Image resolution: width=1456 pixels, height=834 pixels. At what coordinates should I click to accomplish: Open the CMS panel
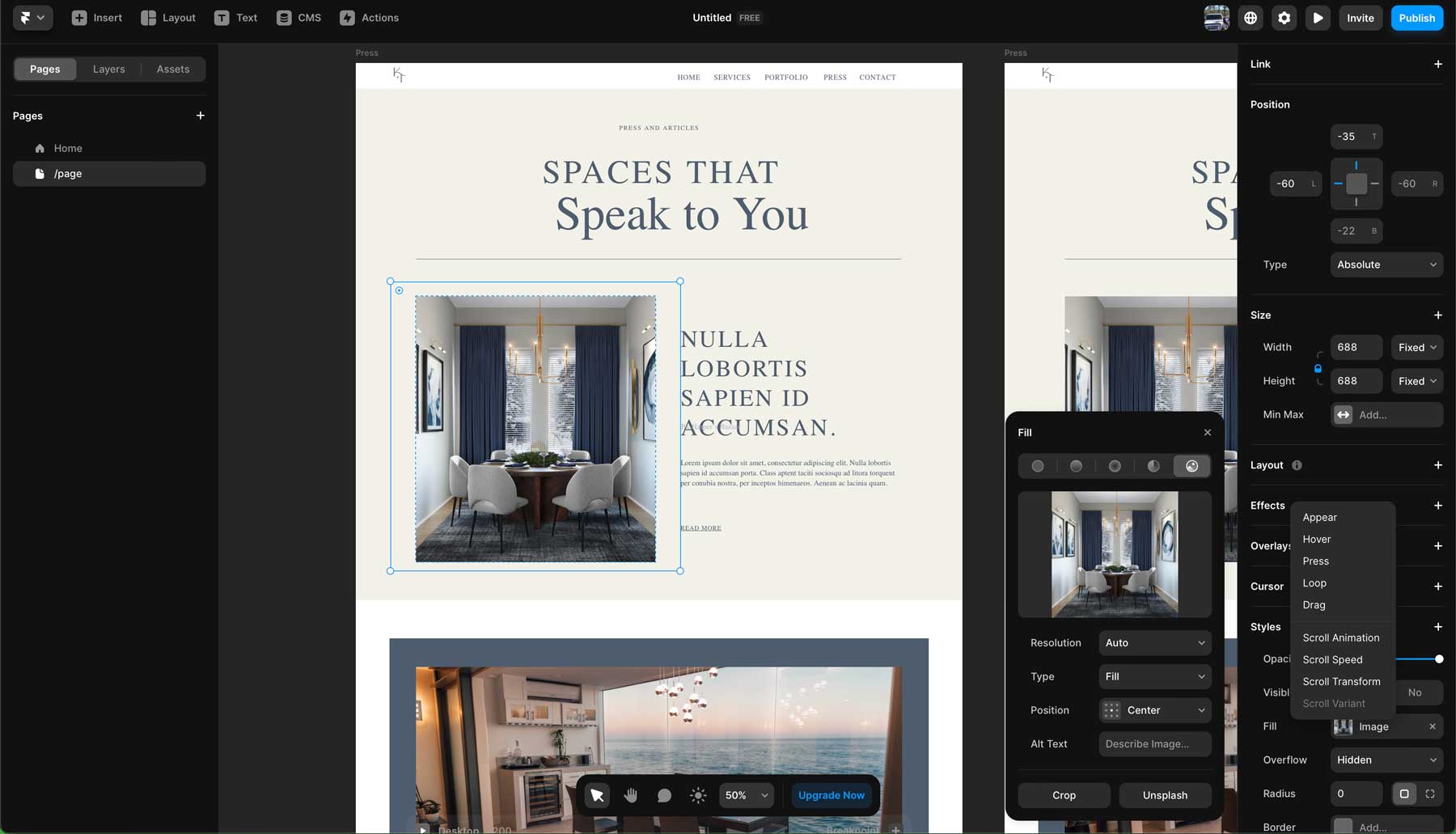point(298,17)
